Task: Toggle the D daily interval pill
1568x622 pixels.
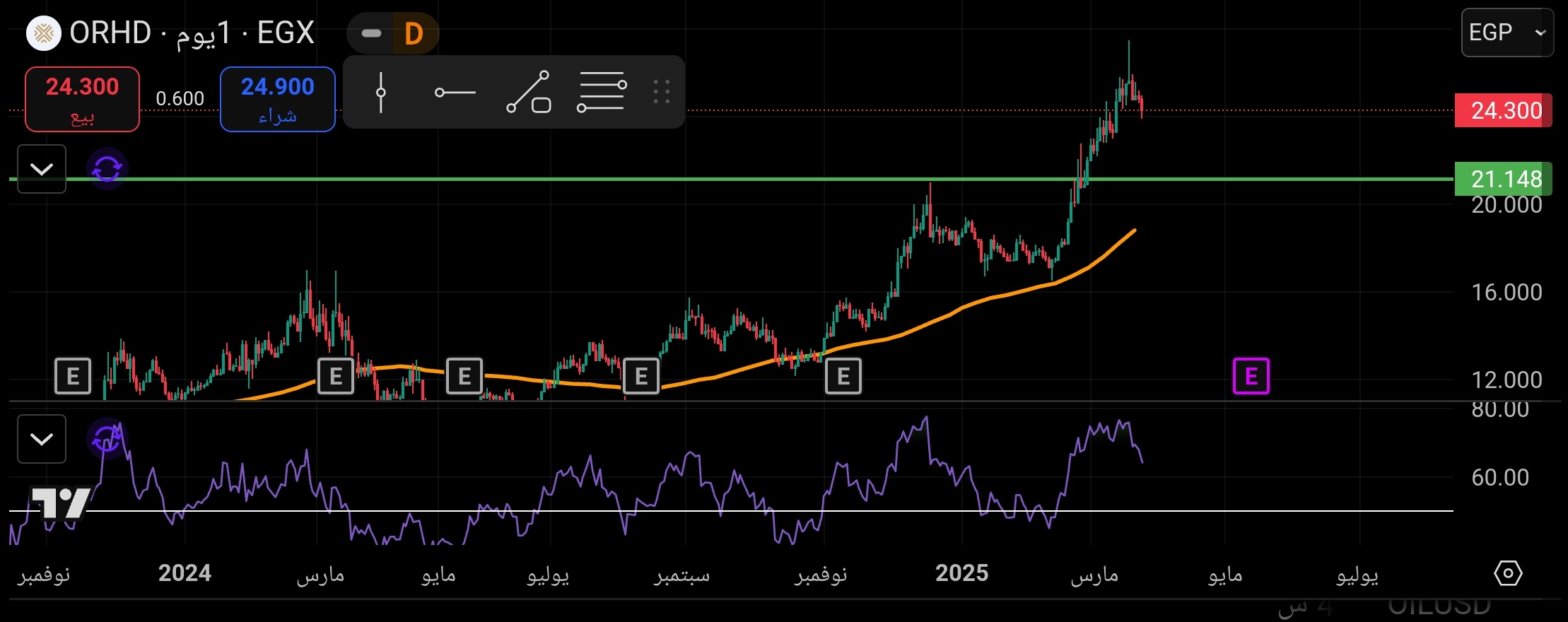Action: [414, 33]
